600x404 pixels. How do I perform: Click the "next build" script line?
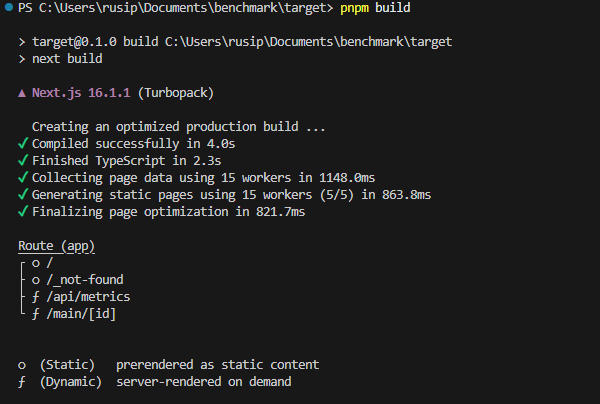65,59
